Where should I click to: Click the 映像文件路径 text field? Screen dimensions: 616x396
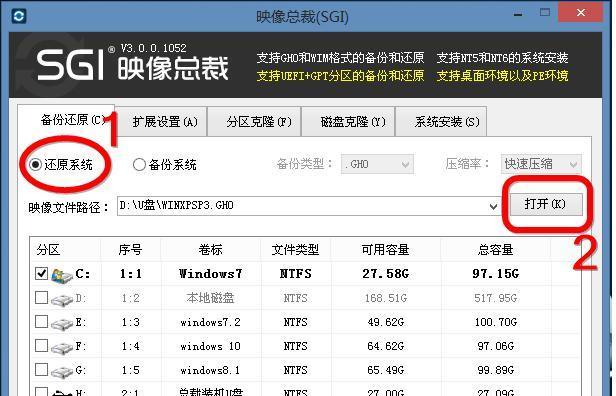pyautogui.click(x=302, y=206)
